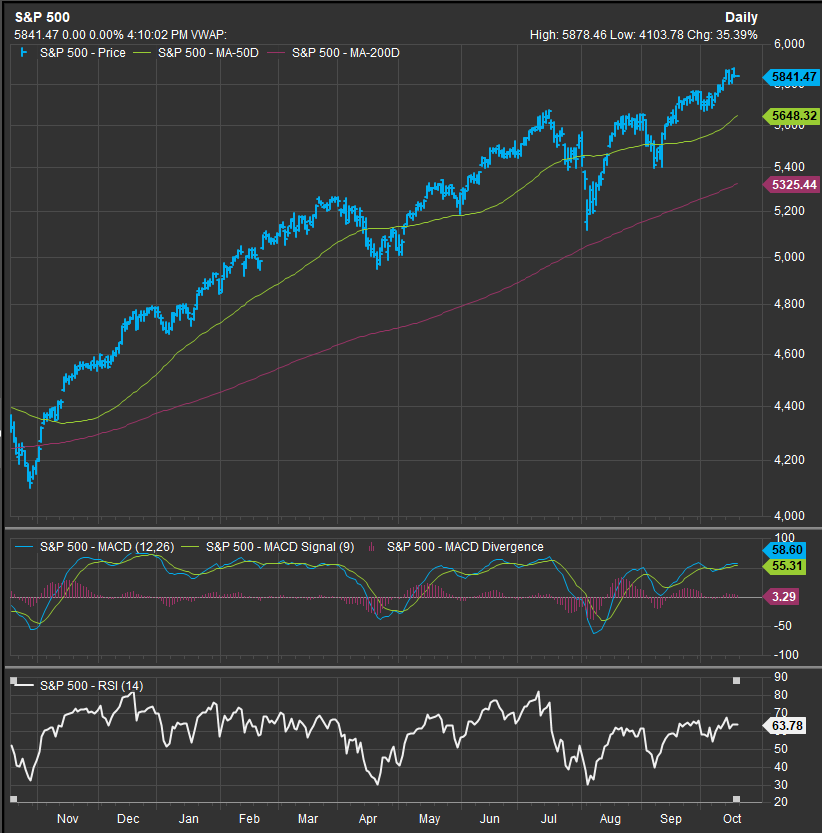Click the S&P 500 - MA-200D legend entry
The width and height of the screenshot is (822, 833).
coord(346,53)
